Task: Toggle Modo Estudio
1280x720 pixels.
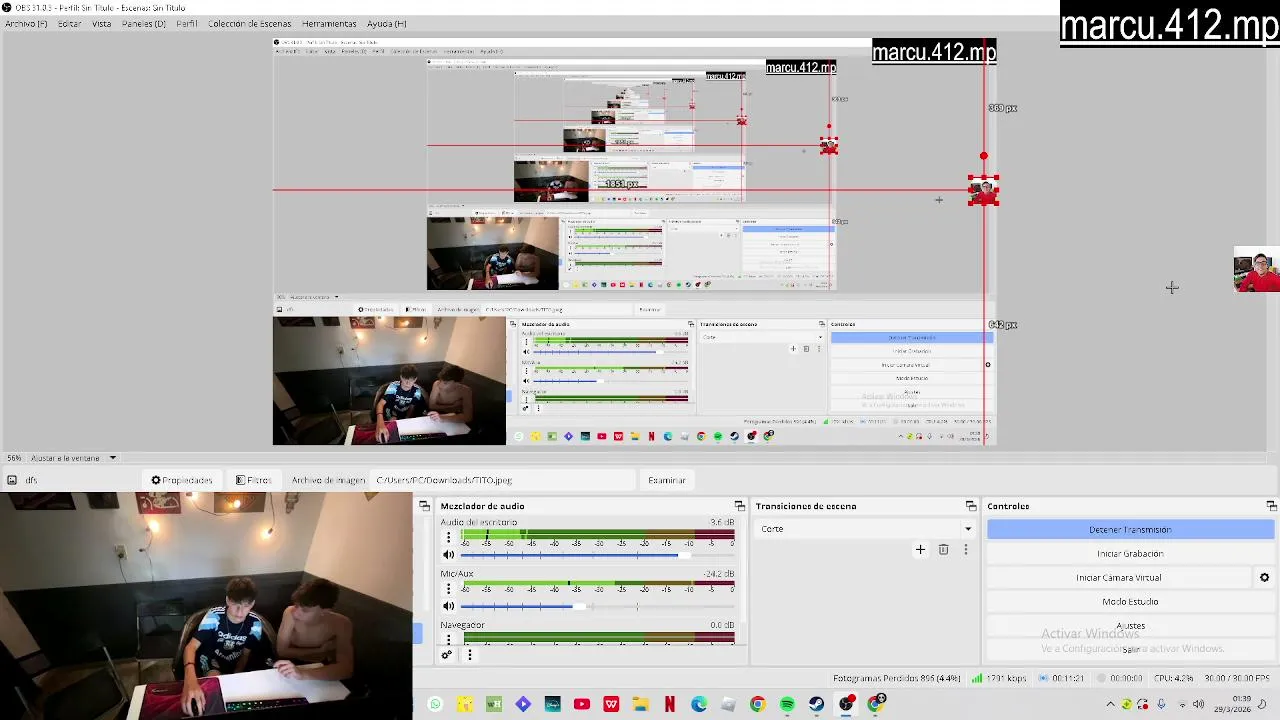Action: [x=1130, y=601]
